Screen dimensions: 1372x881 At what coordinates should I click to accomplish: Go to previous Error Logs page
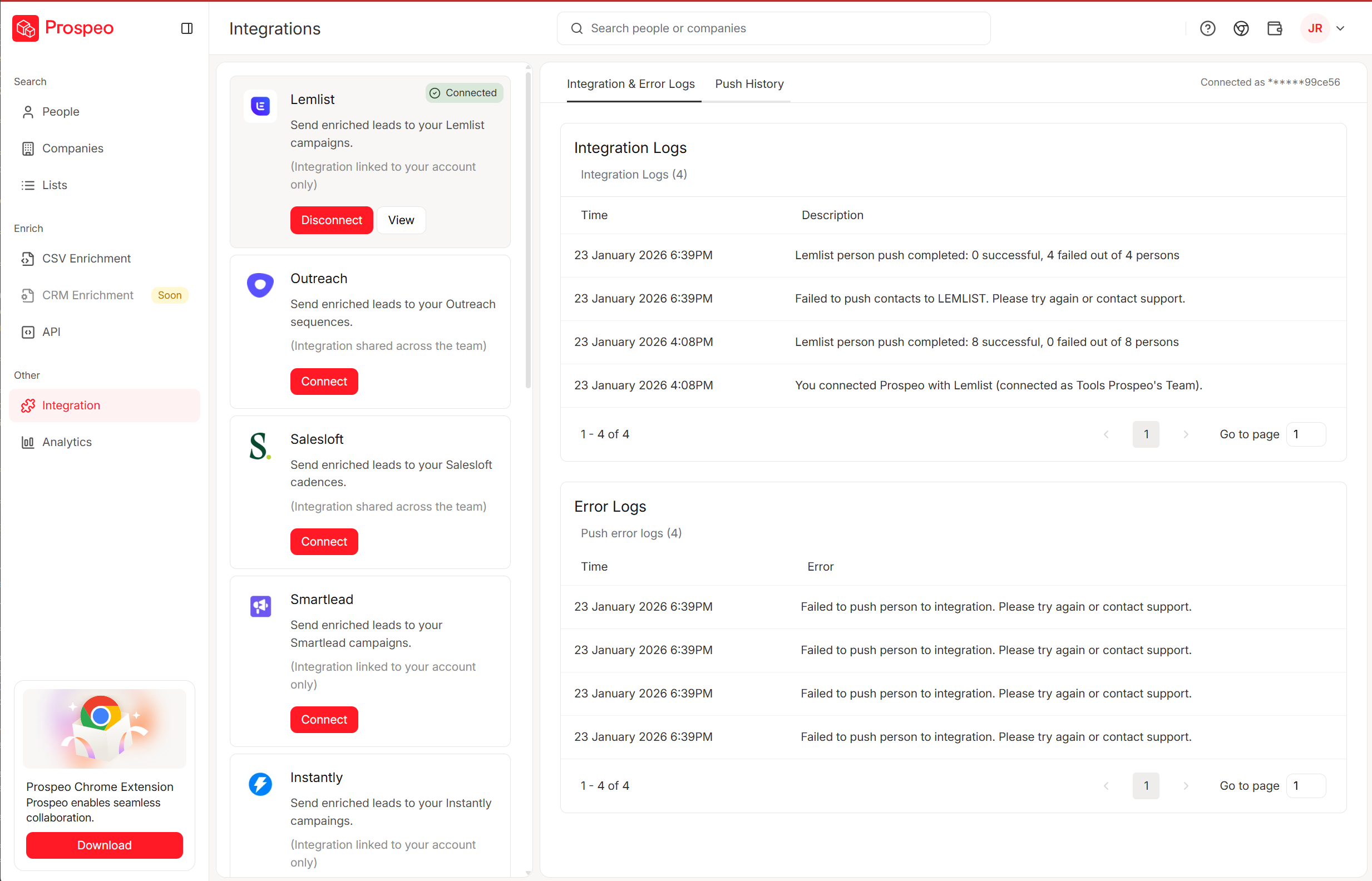pos(1106,786)
